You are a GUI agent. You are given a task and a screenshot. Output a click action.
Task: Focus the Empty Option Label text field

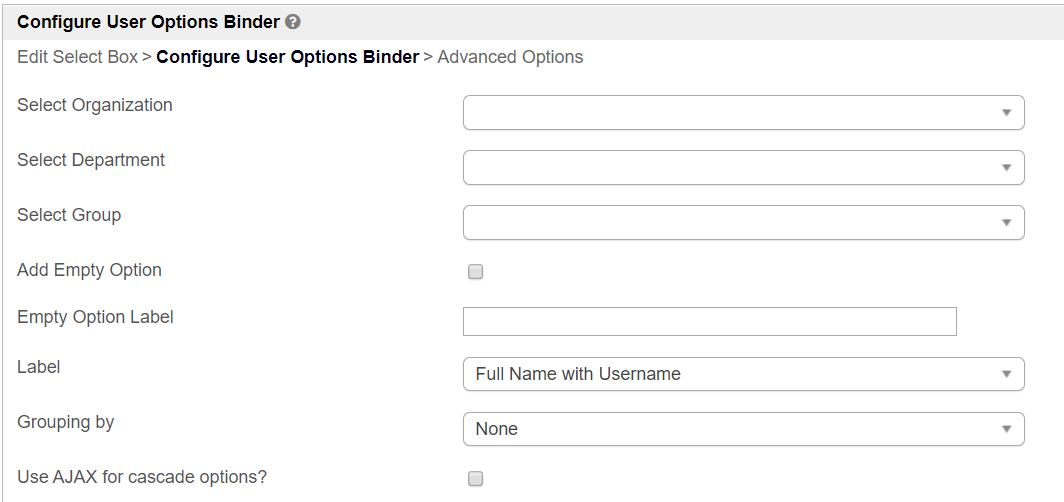pyautogui.click(x=709, y=321)
